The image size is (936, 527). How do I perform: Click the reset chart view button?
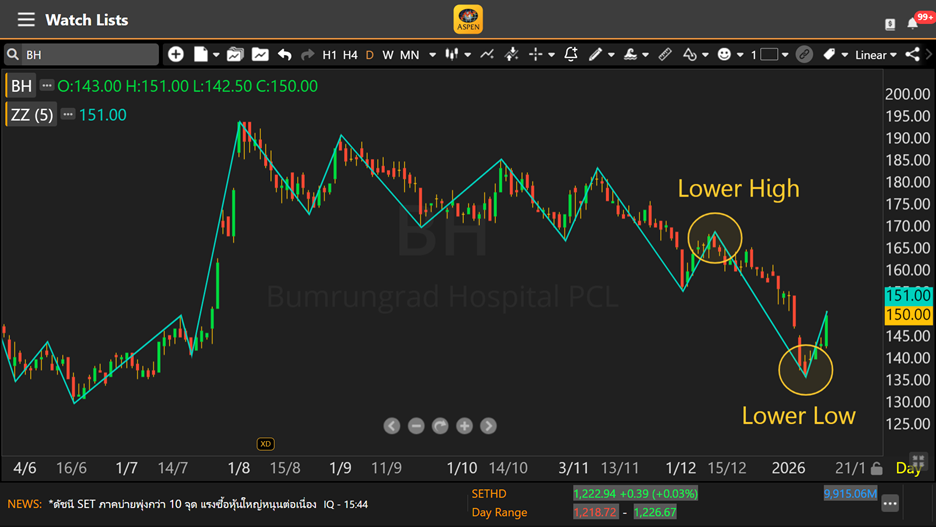[440, 426]
